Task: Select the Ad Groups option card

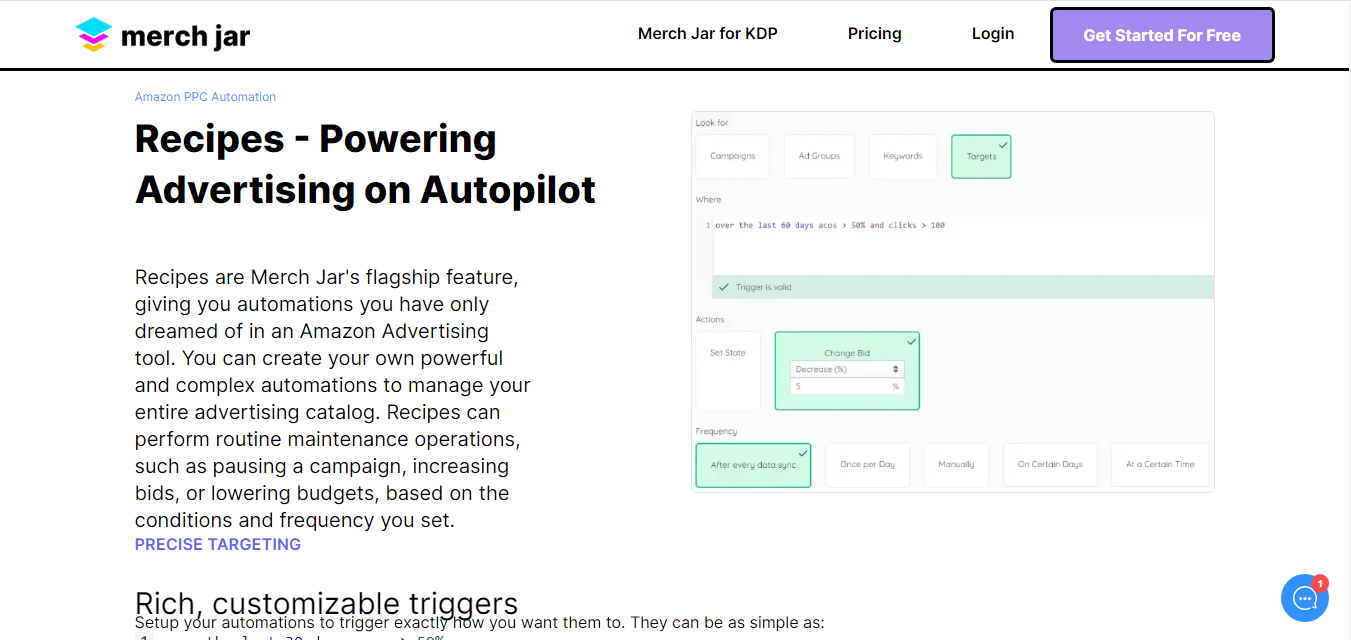Action: [819, 156]
